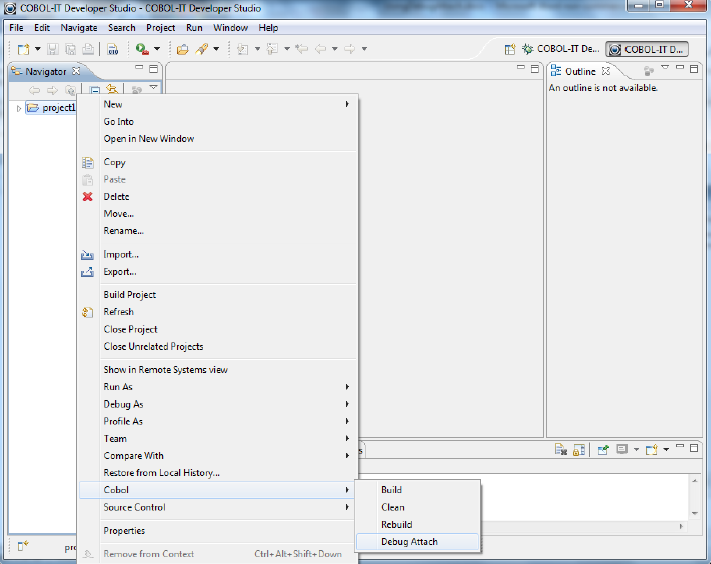Expand the project1 tree node

(x=19, y=108)
